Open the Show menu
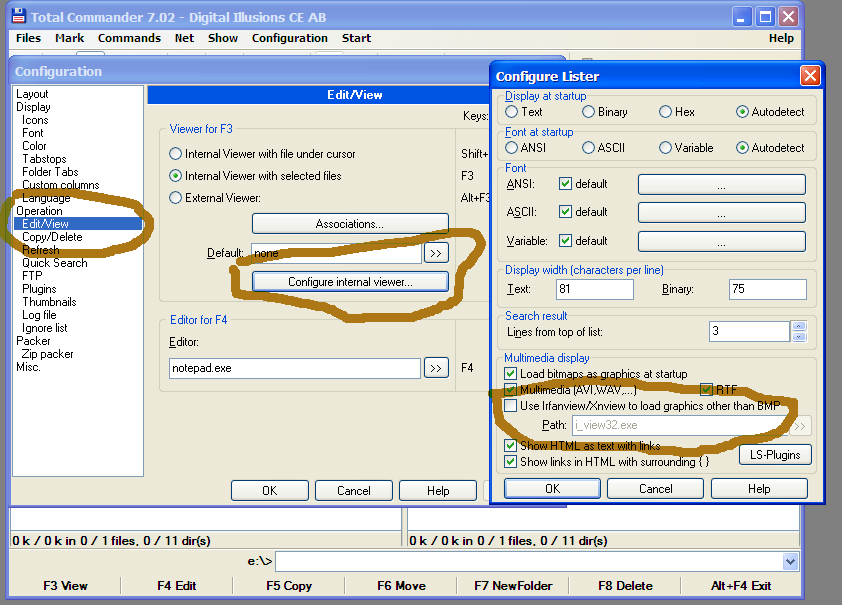Image resolution: width=842 pixels, height=605 pixels. coord(223,38)
